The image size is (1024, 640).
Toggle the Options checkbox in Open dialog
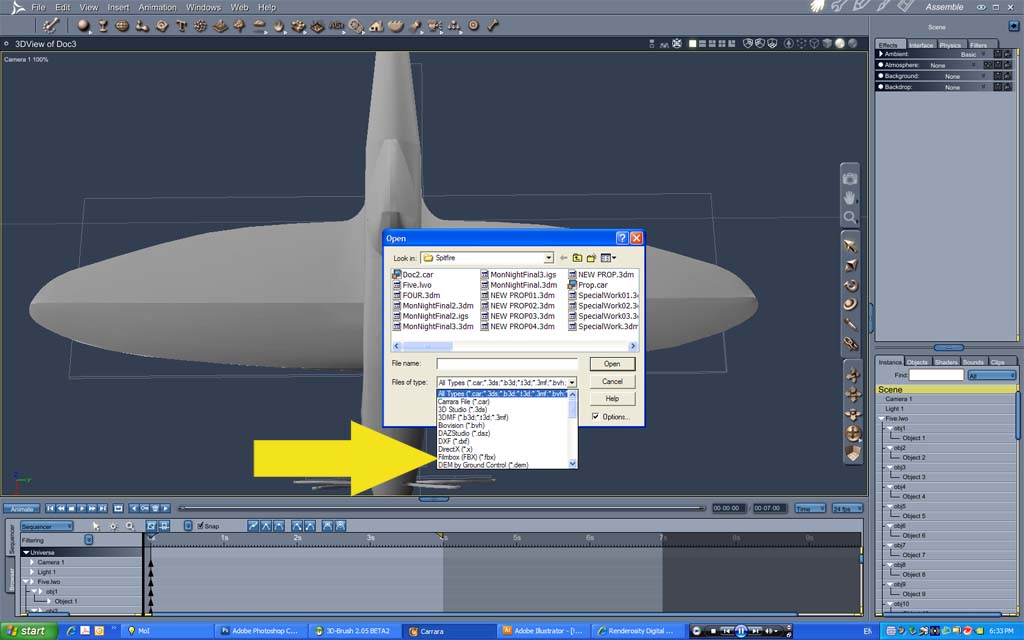point(595,416)
